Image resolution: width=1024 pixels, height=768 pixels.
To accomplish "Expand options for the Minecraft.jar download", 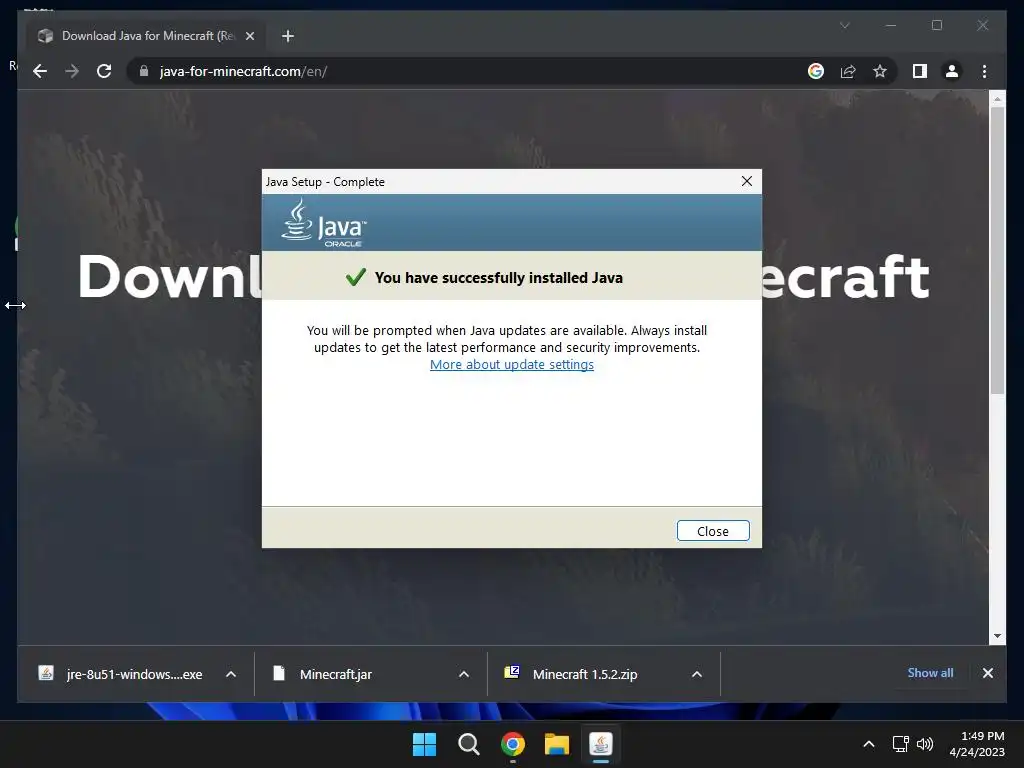I will coord(464,674).
